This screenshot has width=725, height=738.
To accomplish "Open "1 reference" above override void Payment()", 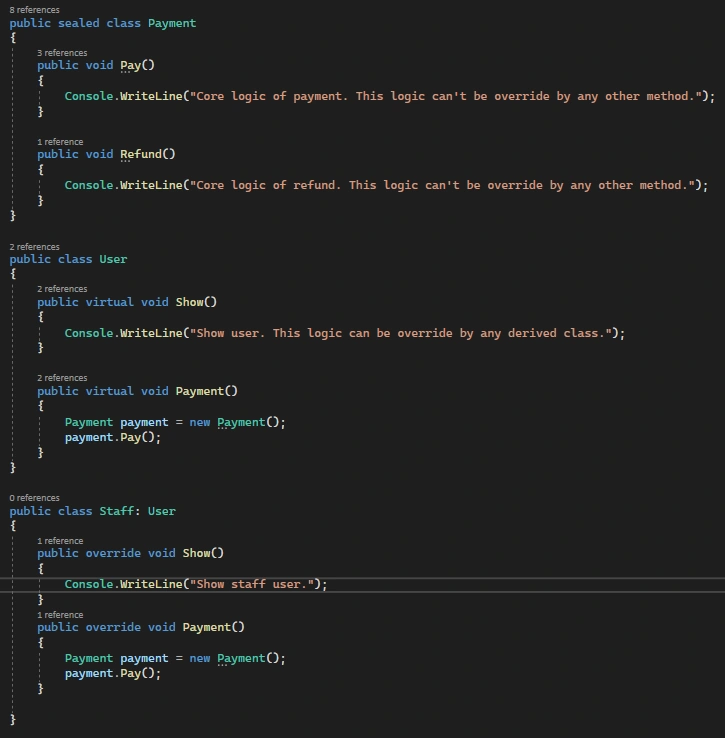I will [60, 615].
